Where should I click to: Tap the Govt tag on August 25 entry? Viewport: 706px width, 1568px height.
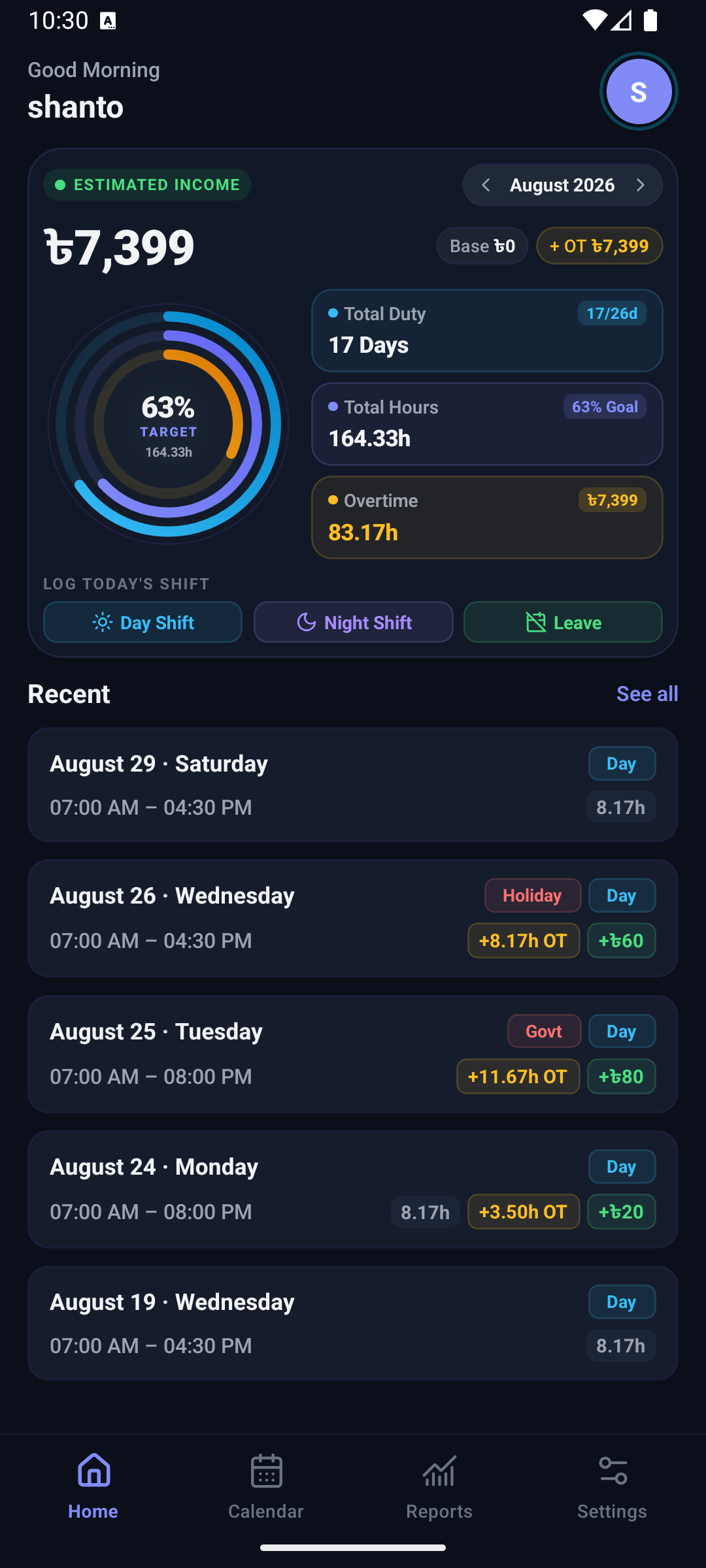click(x=545, y=1032)
